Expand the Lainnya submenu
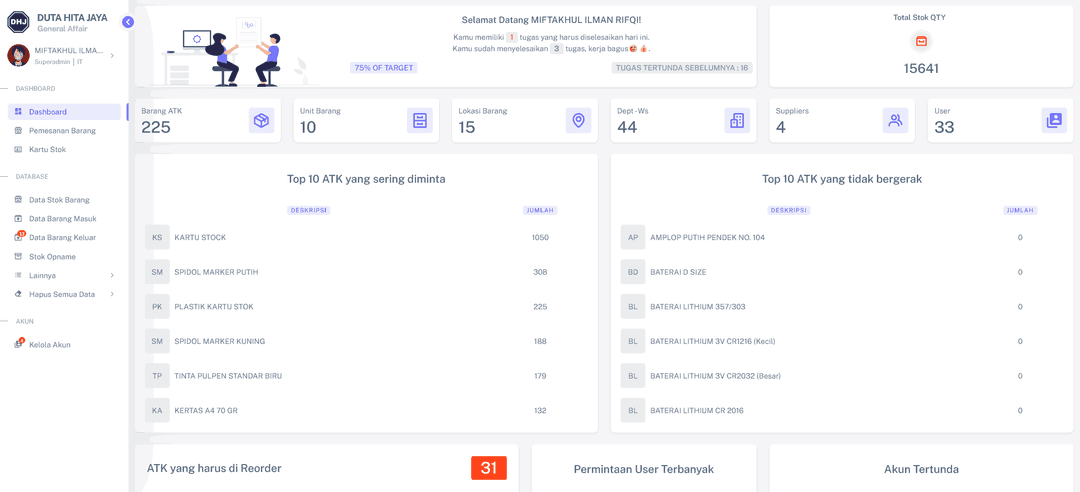Viewport: 1080px width, 492px height. [x=111, y=276]
